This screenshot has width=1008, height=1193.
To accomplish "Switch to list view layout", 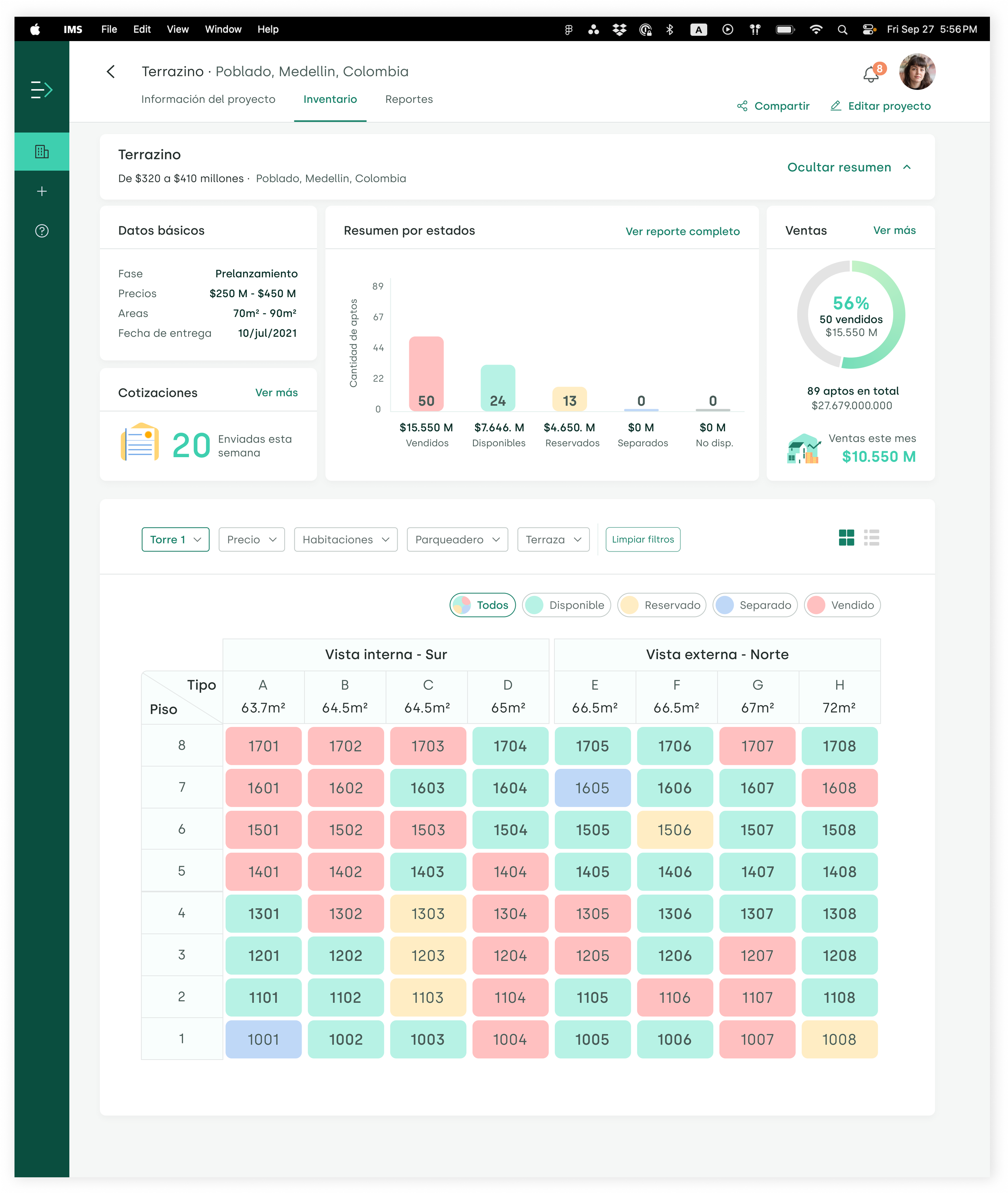I will click(x=871, y=538).
